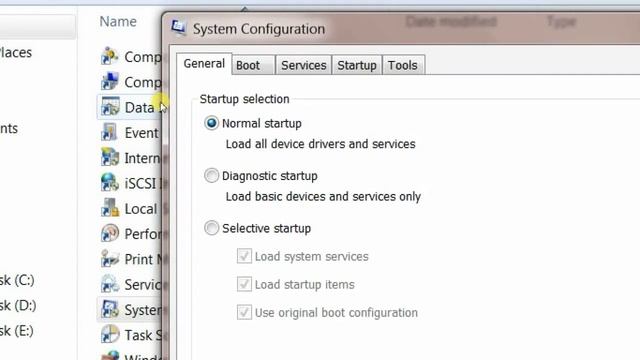Image resolution: width=640 pixels, height=360 pixels.
Task: Toggle Use original boot configuration checkbox
Action: pos(244,313)
